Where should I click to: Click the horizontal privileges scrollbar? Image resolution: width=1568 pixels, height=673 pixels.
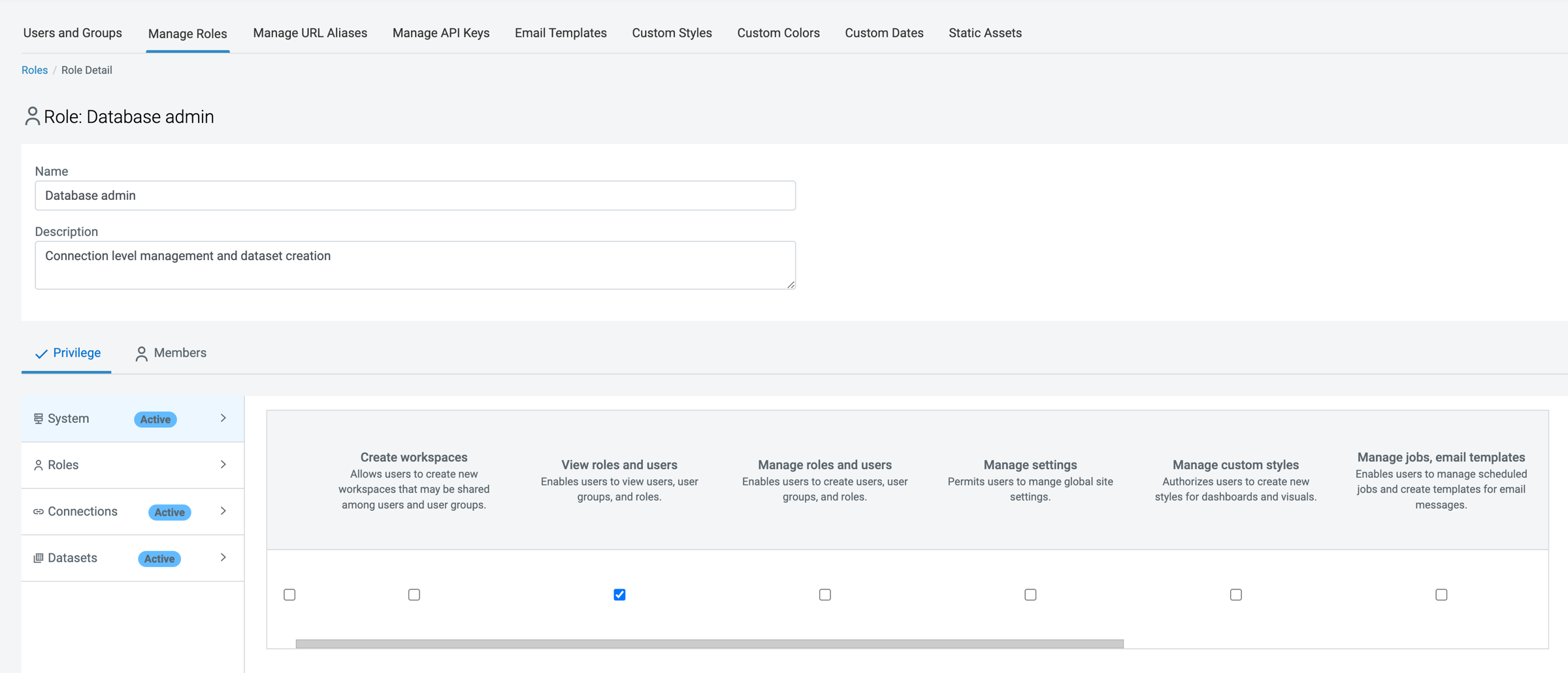click(x=709, y=644)
